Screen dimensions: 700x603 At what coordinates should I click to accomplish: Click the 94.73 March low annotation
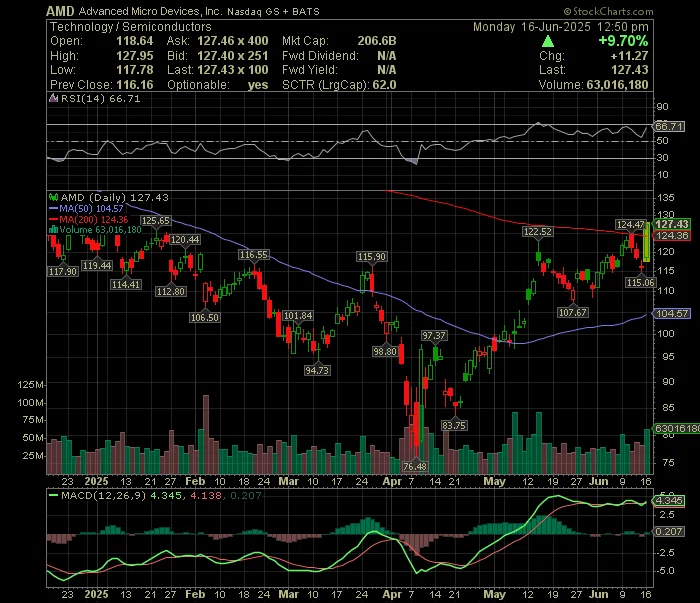317,370
